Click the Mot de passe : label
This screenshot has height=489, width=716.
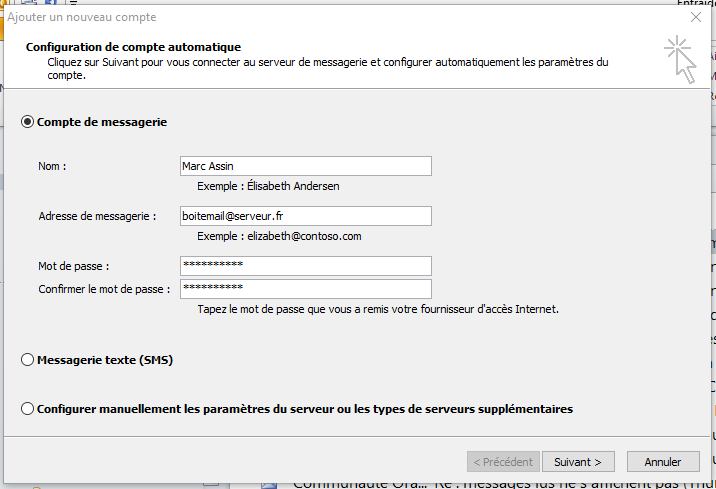pos(74,266)
